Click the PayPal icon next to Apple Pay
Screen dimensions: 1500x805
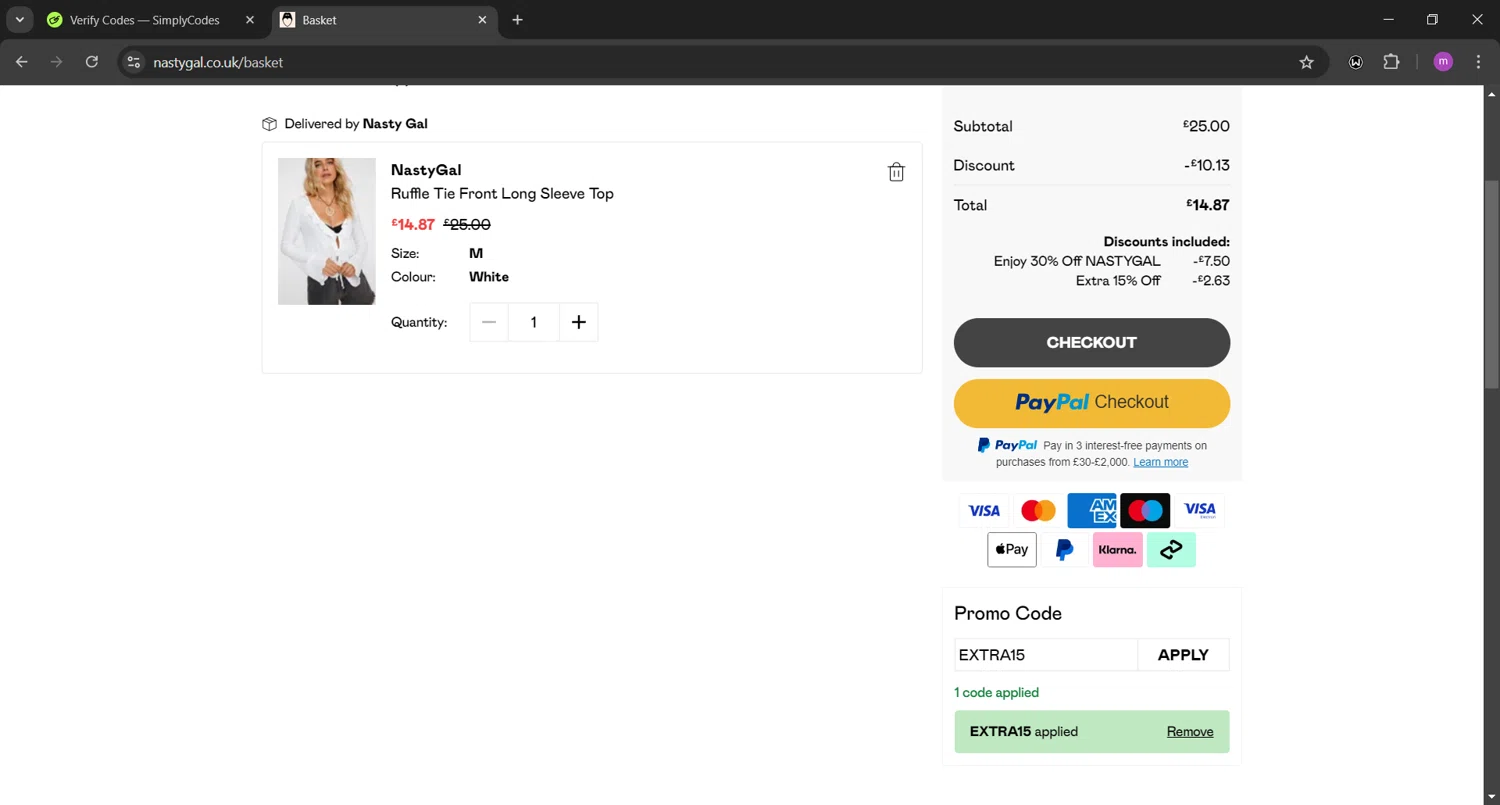click(x=1065, y=550)
